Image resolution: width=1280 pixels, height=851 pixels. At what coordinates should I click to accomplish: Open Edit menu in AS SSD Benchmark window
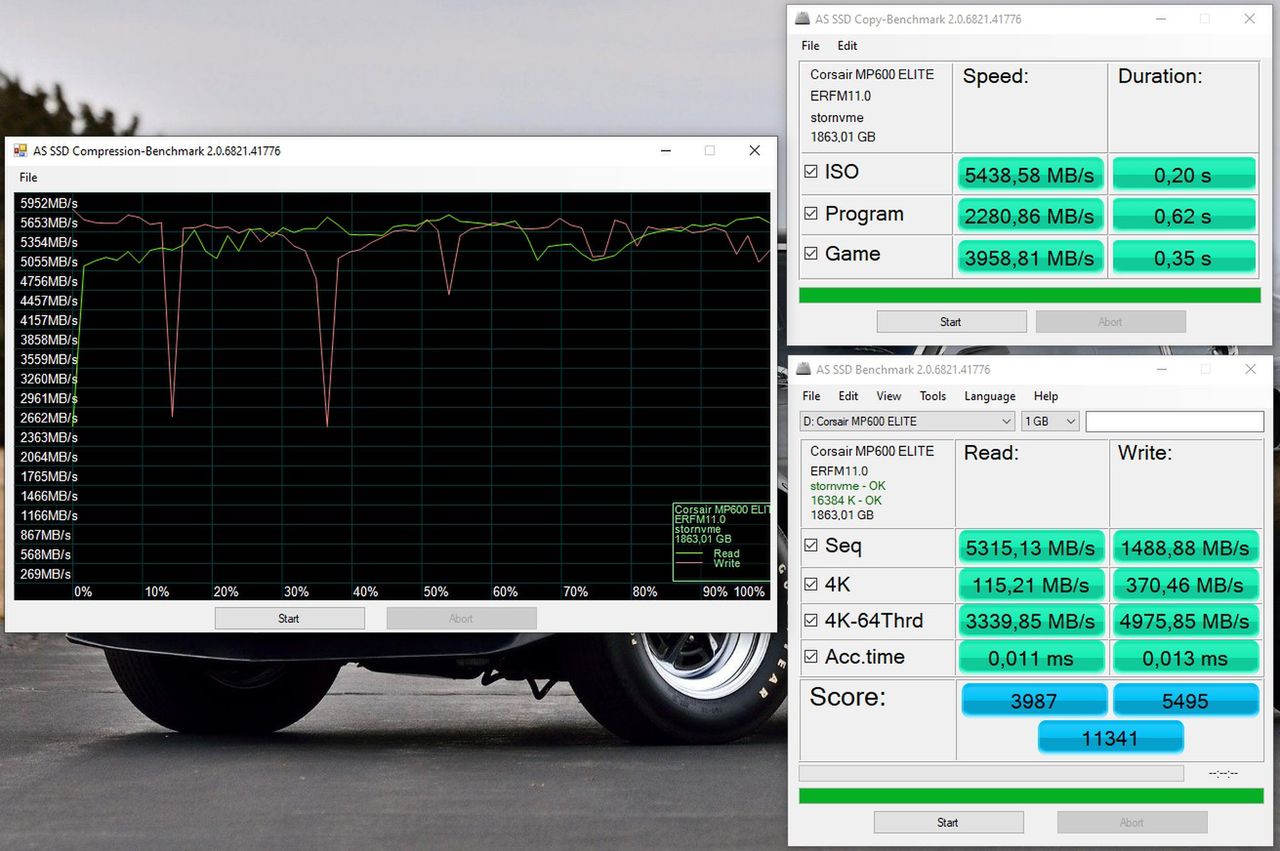[848, 396]
